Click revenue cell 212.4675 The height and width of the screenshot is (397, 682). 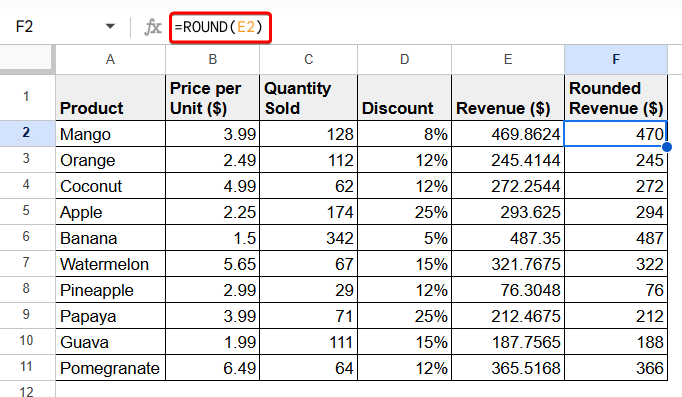click(508, 316)
